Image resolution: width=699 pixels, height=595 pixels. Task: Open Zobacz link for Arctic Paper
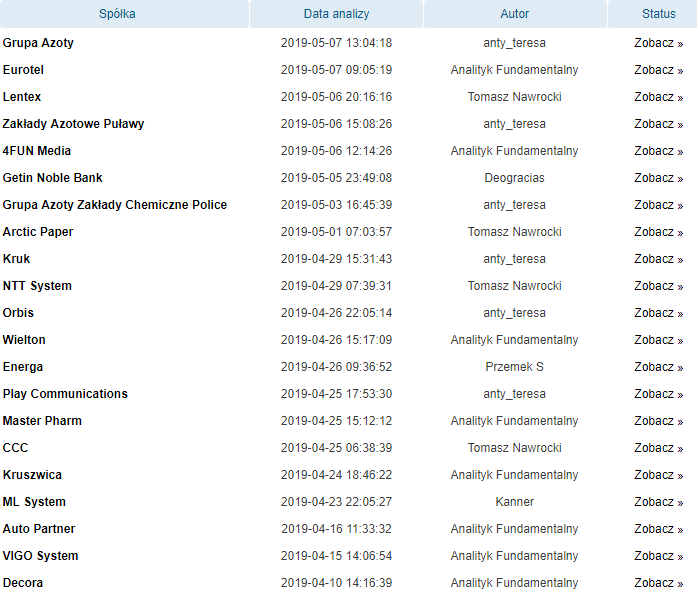point(658,232)
